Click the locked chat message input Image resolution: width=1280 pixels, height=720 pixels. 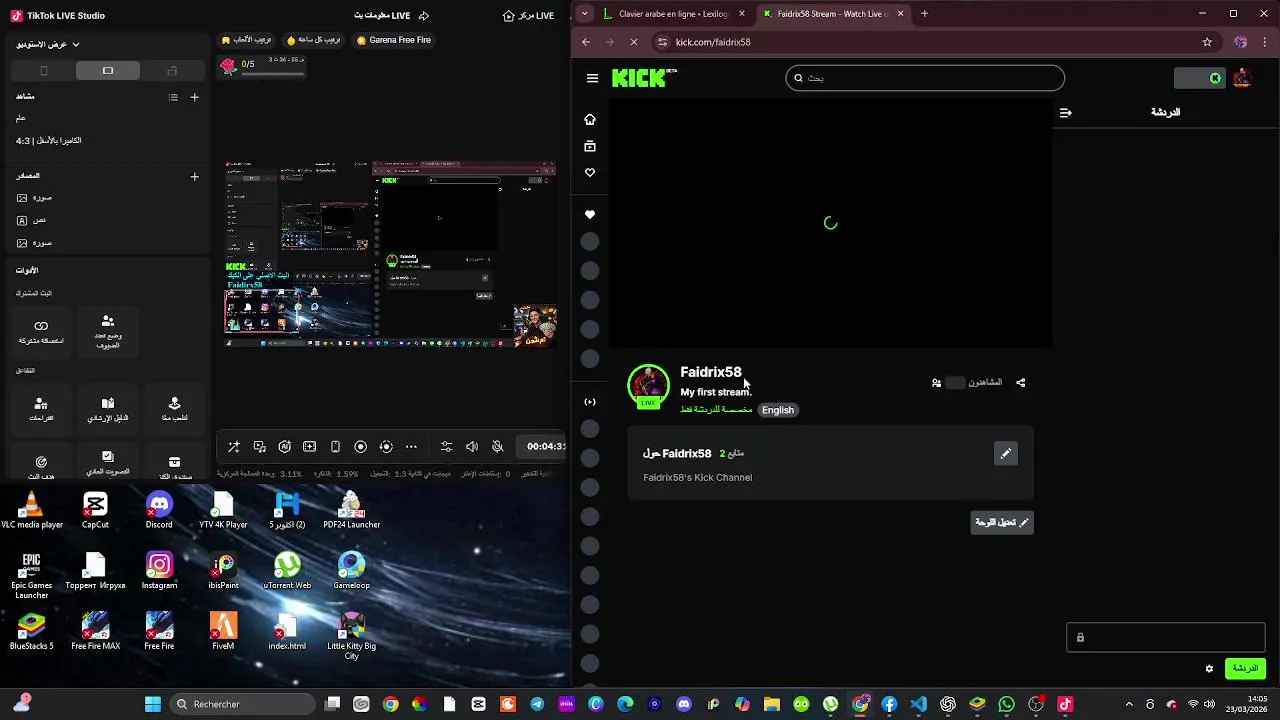click(x=1166, y=637)
